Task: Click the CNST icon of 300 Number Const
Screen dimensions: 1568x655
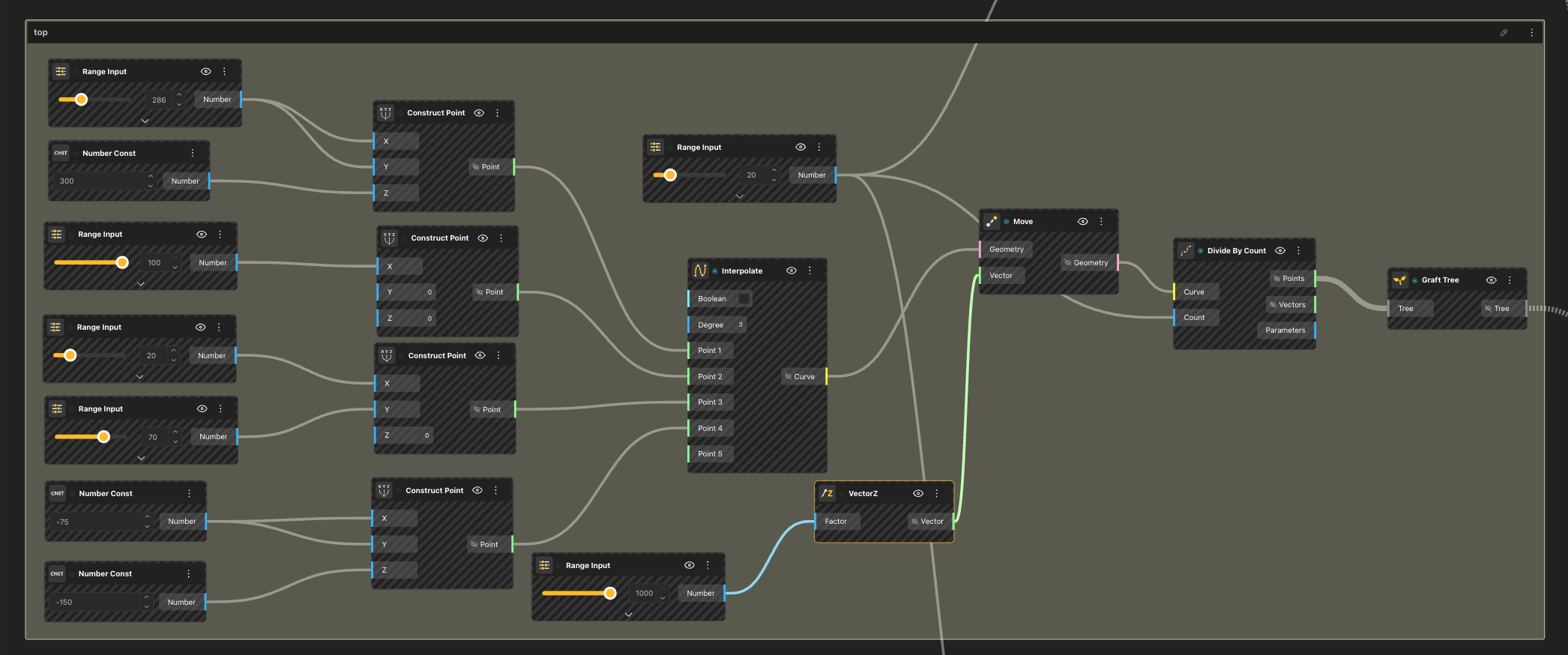Action: point(61,153)
